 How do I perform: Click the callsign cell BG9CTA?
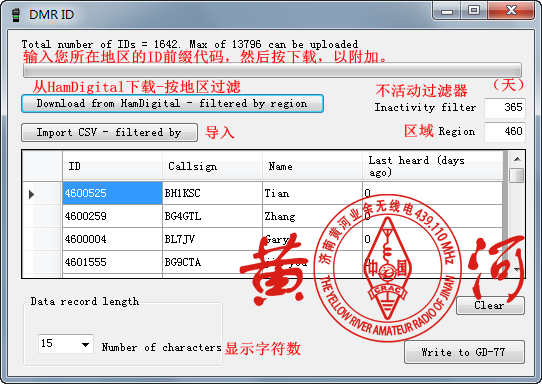point(212,262)
